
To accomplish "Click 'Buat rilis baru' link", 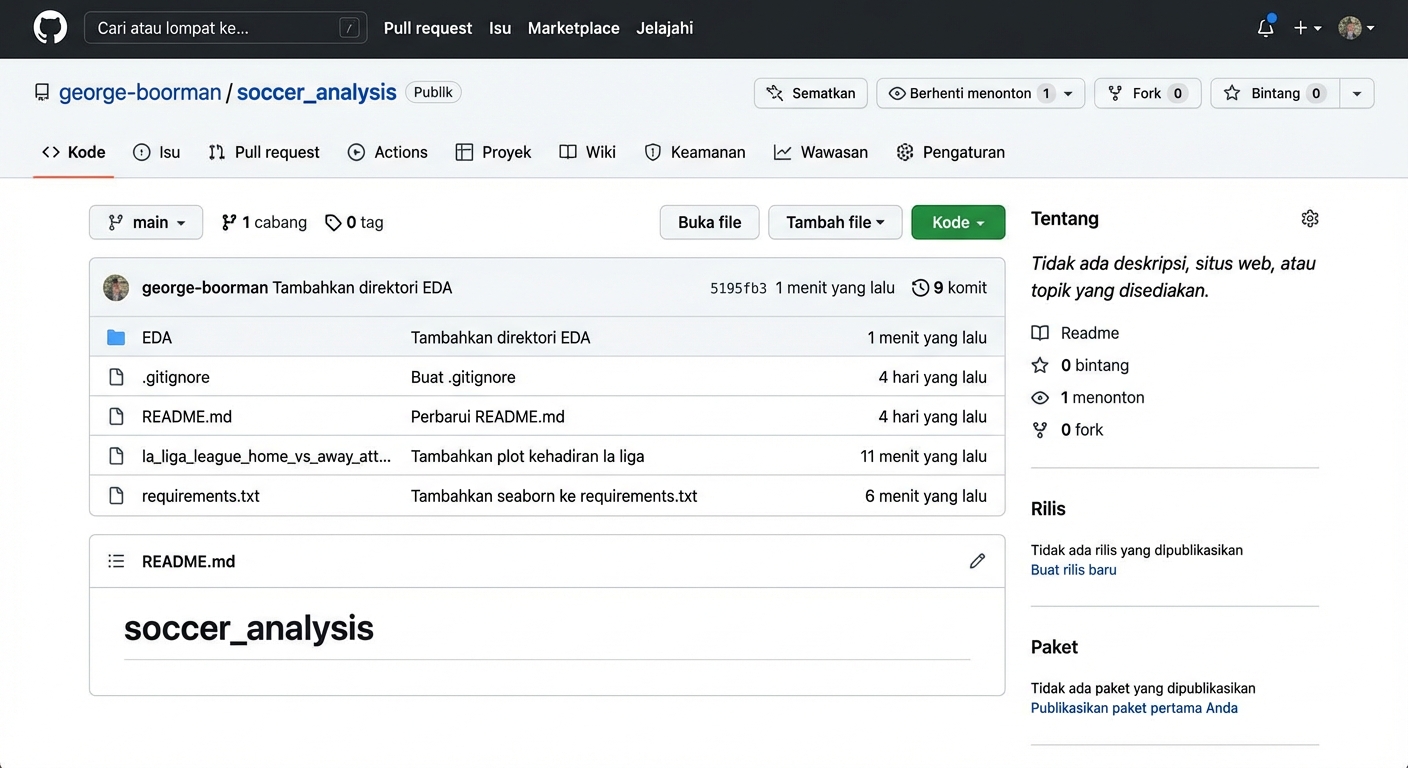I will click(1074, 570).
